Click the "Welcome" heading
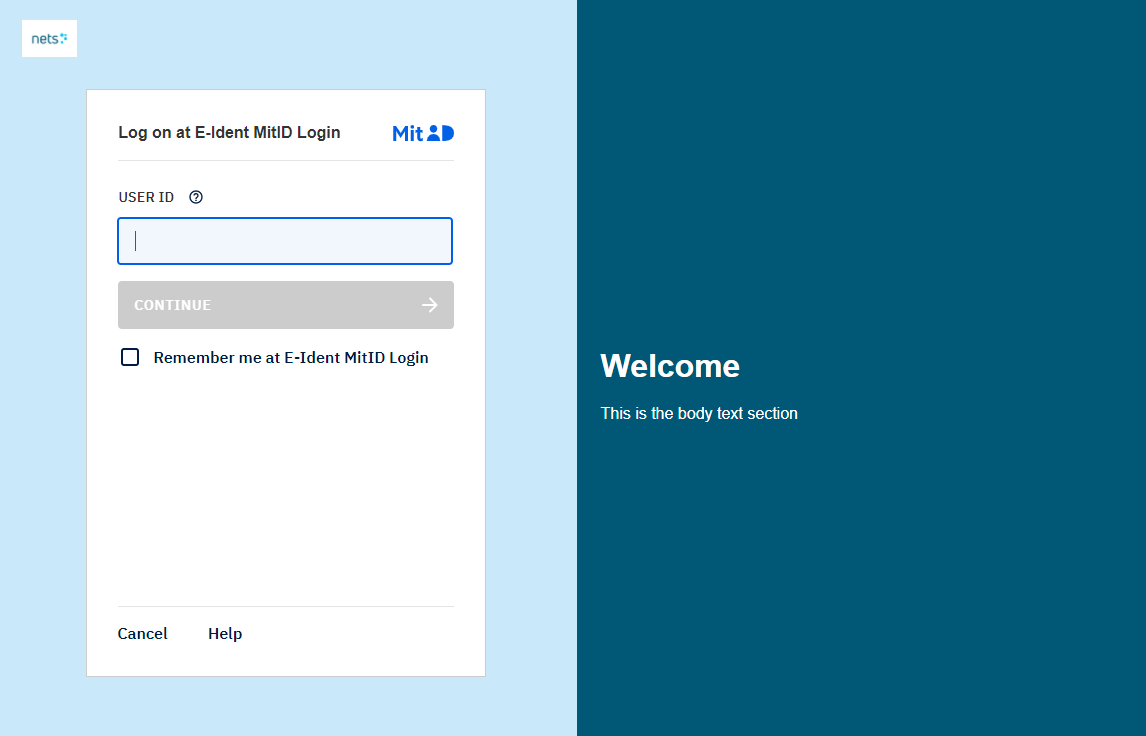This screenshot has width=1146, height=736. (670, 366)
